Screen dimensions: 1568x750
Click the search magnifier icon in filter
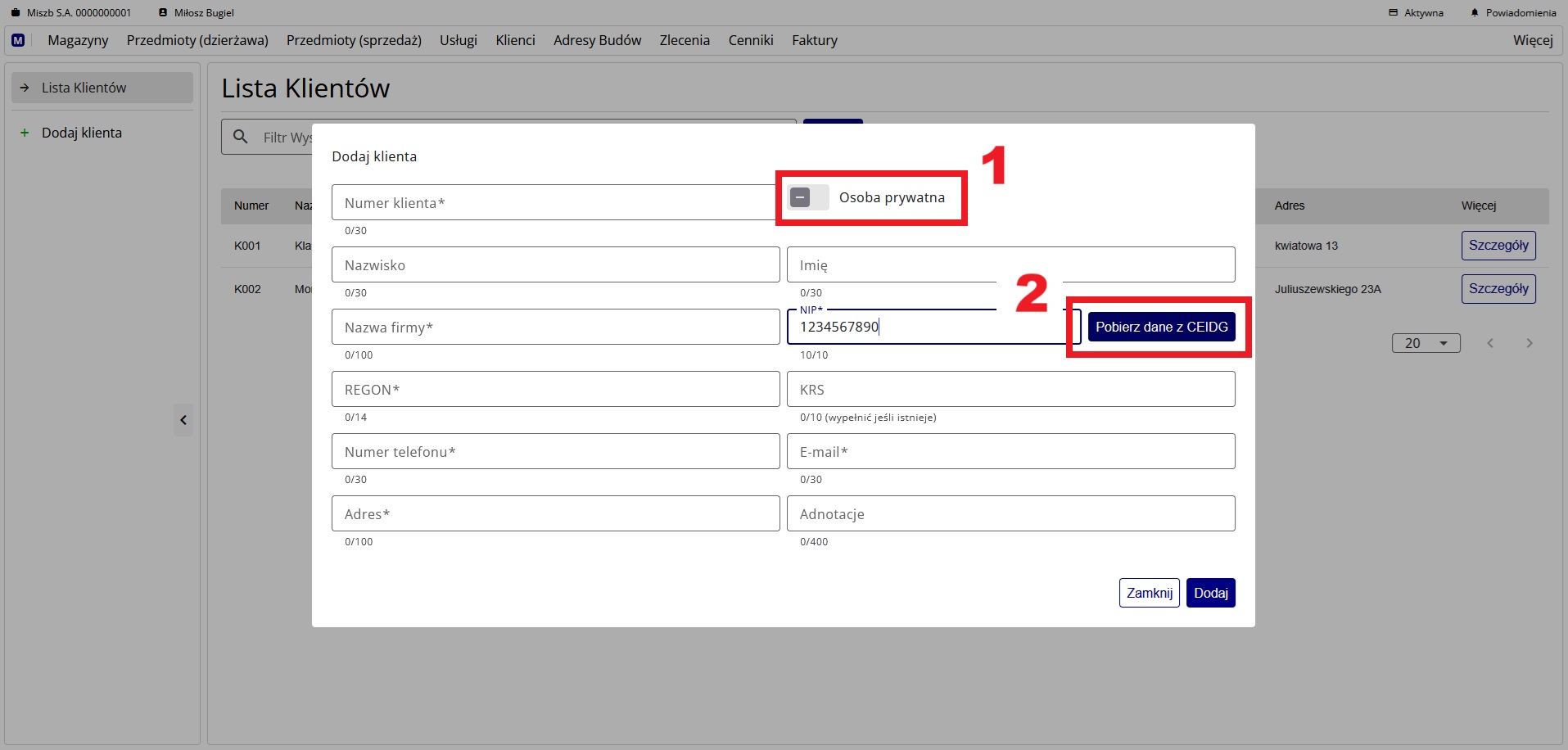point(240,137)
